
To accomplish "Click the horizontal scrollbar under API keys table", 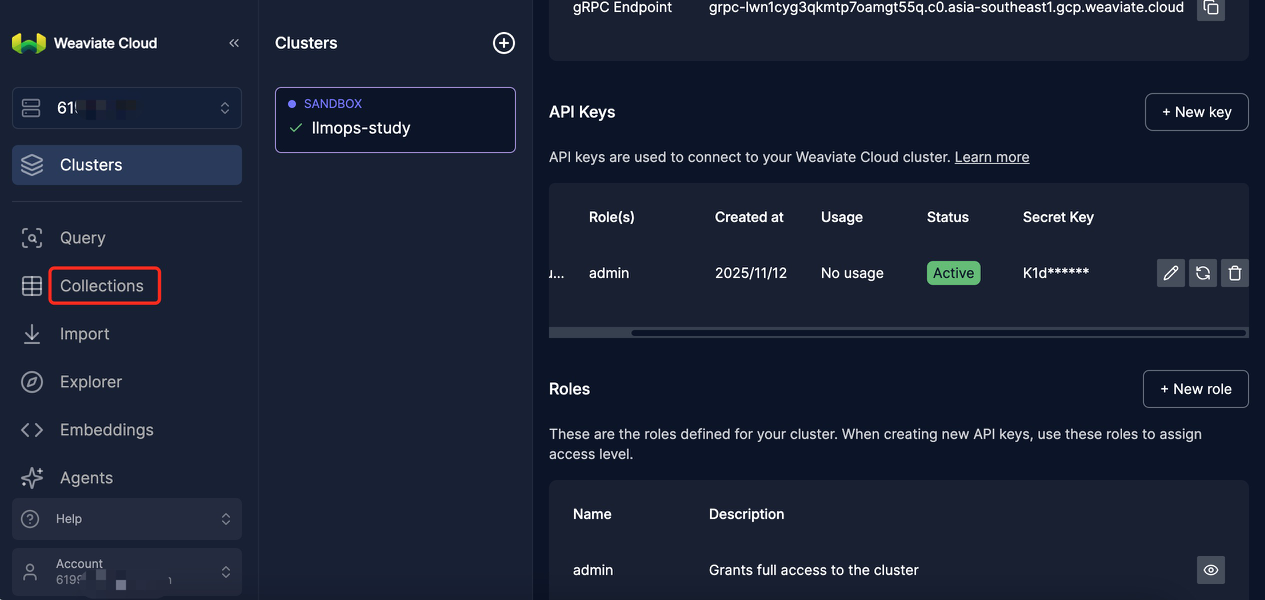I will click(939, 332).
